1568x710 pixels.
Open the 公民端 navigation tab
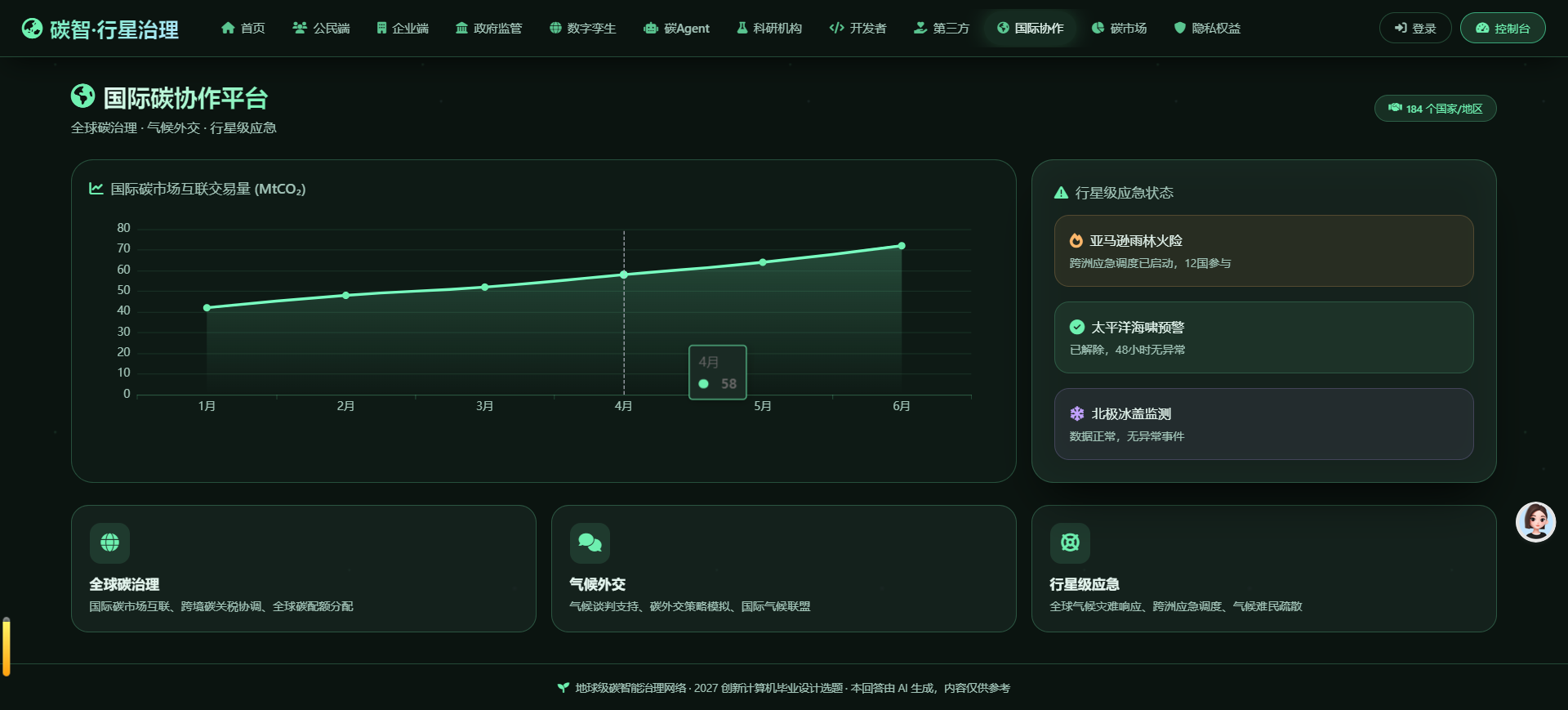[x=321, y=29]
